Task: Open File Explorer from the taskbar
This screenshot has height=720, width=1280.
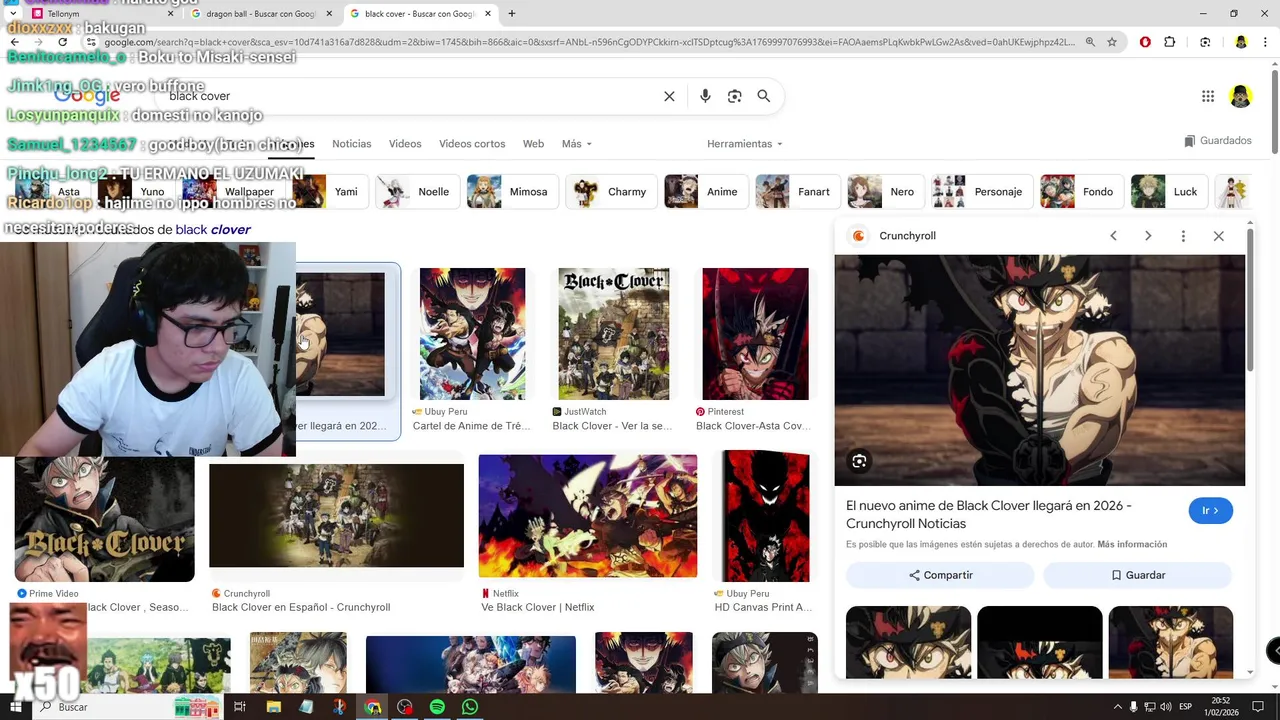Action: point(274,707)
